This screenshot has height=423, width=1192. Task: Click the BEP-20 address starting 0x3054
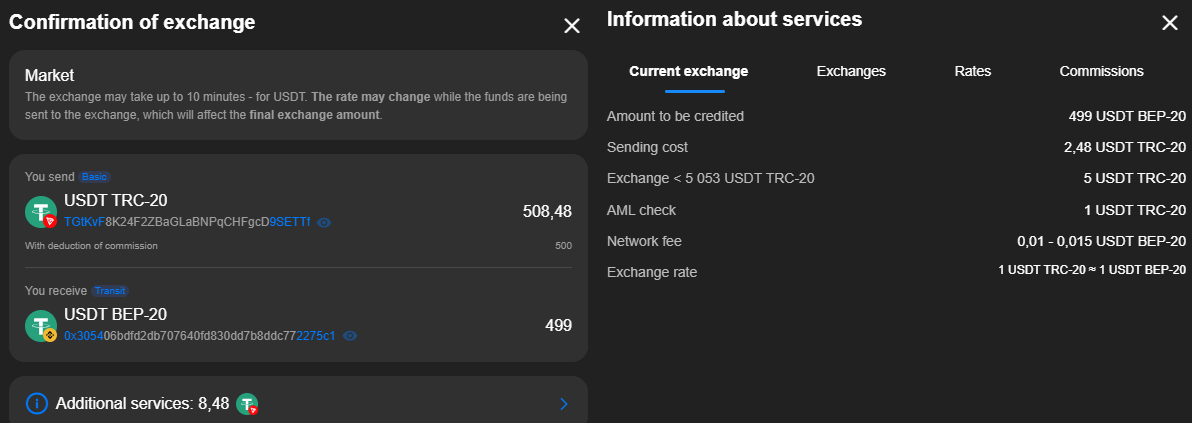200,336
